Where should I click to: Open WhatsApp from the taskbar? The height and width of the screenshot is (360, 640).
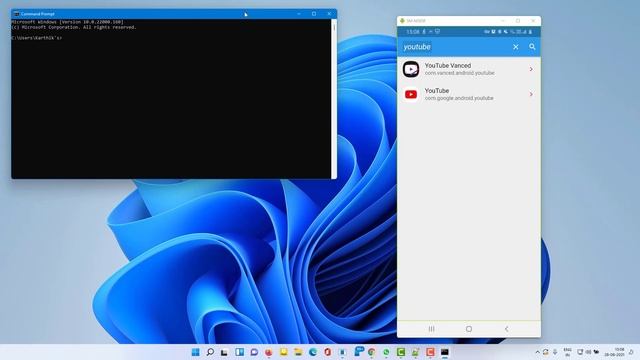[x=386, y=352]
